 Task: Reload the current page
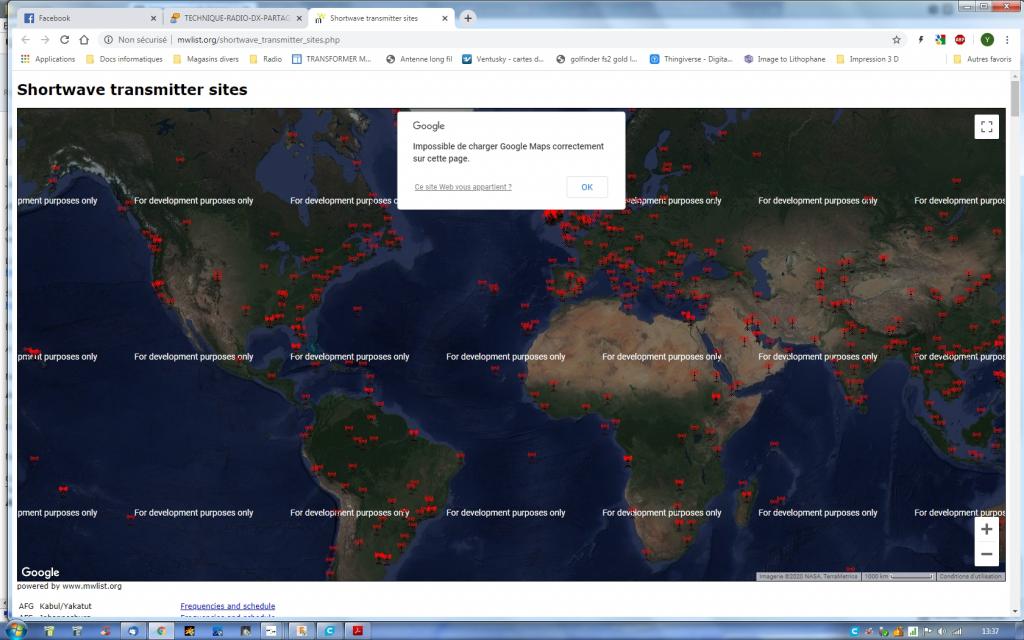coord(65,40)
